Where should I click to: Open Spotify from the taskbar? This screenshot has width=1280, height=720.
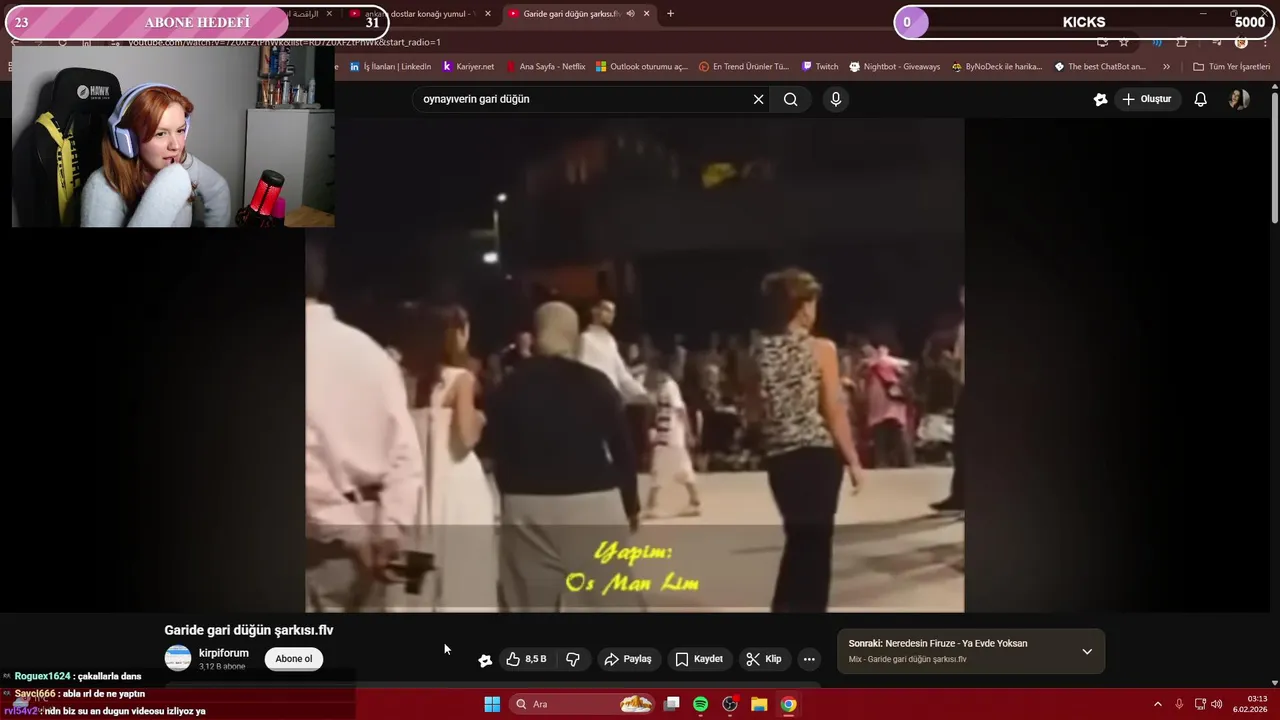pyautogui.click(x=701, y=704)
